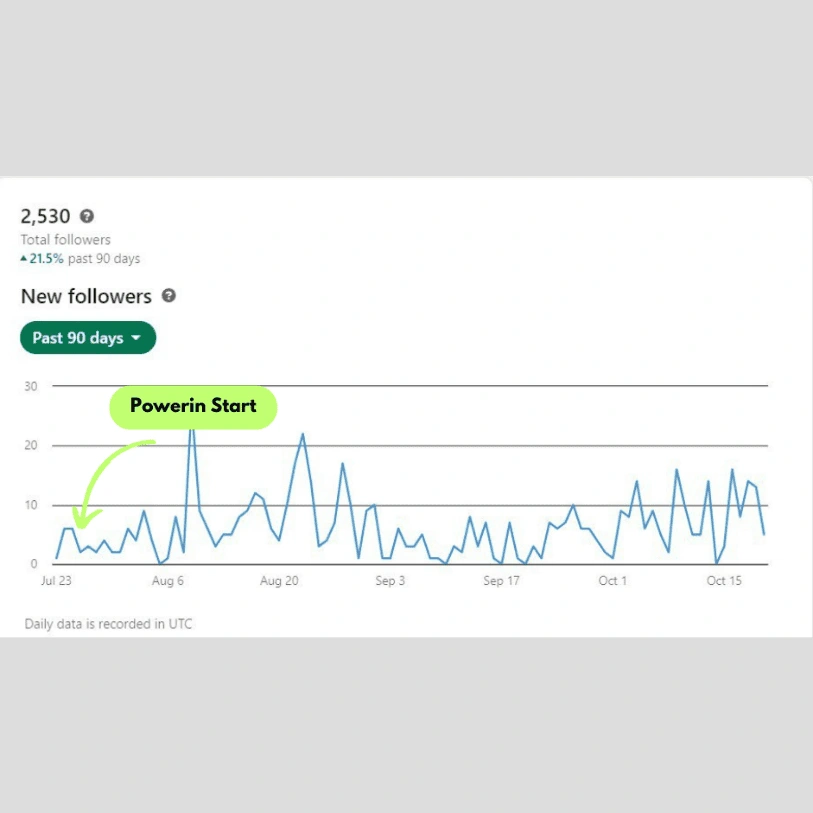Select the New followers section heading
Viewport: 813px width, 813px height.
(x=86, y=296)
